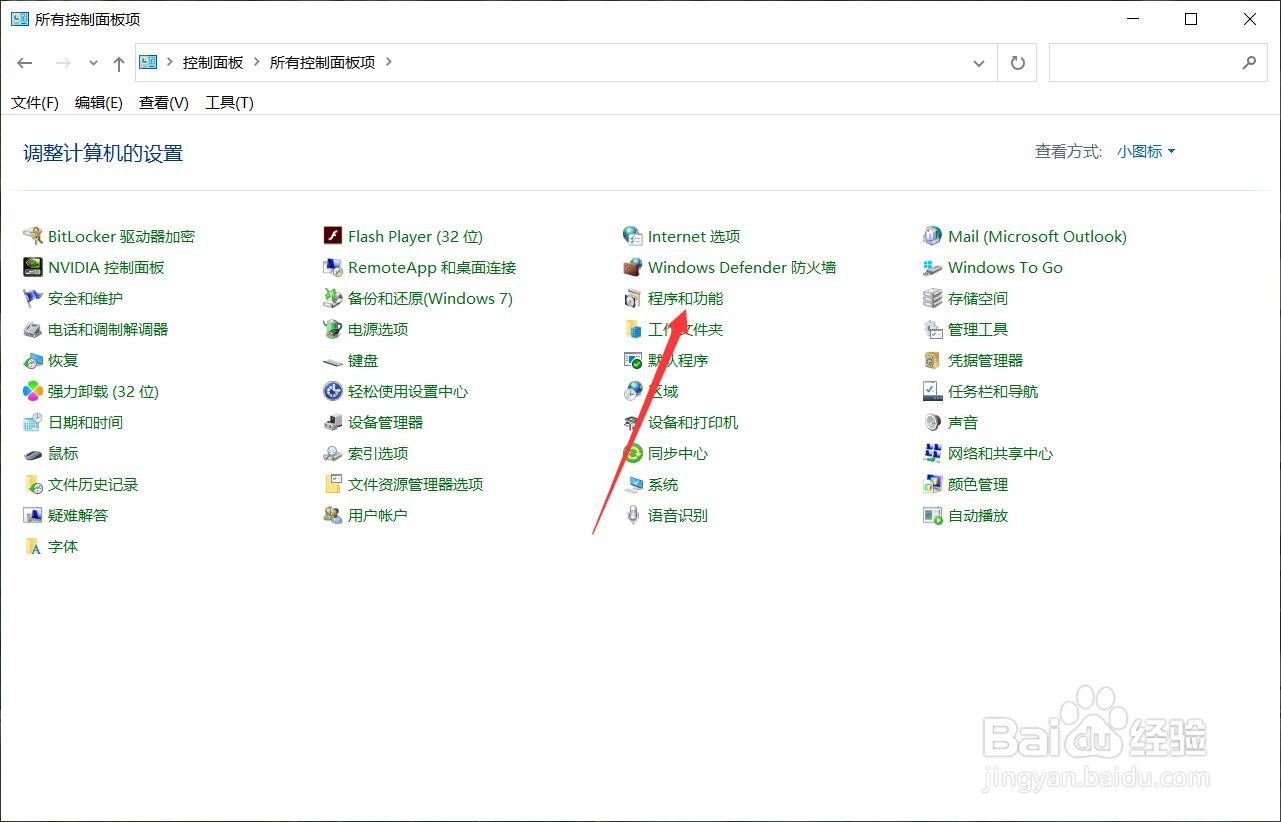Open the 系统 link

[x=663, y=484]
